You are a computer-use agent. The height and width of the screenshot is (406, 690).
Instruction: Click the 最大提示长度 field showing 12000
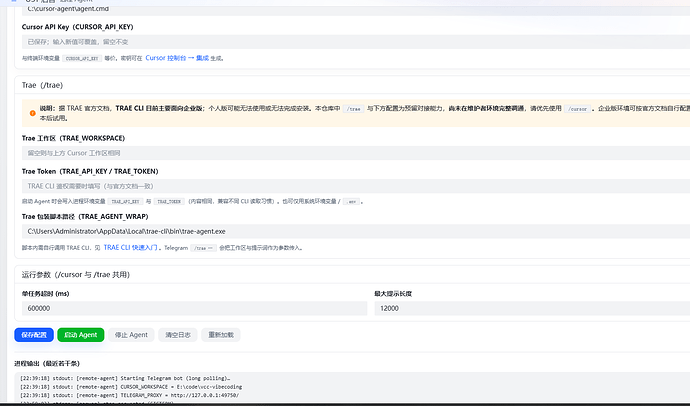point(532,308)
